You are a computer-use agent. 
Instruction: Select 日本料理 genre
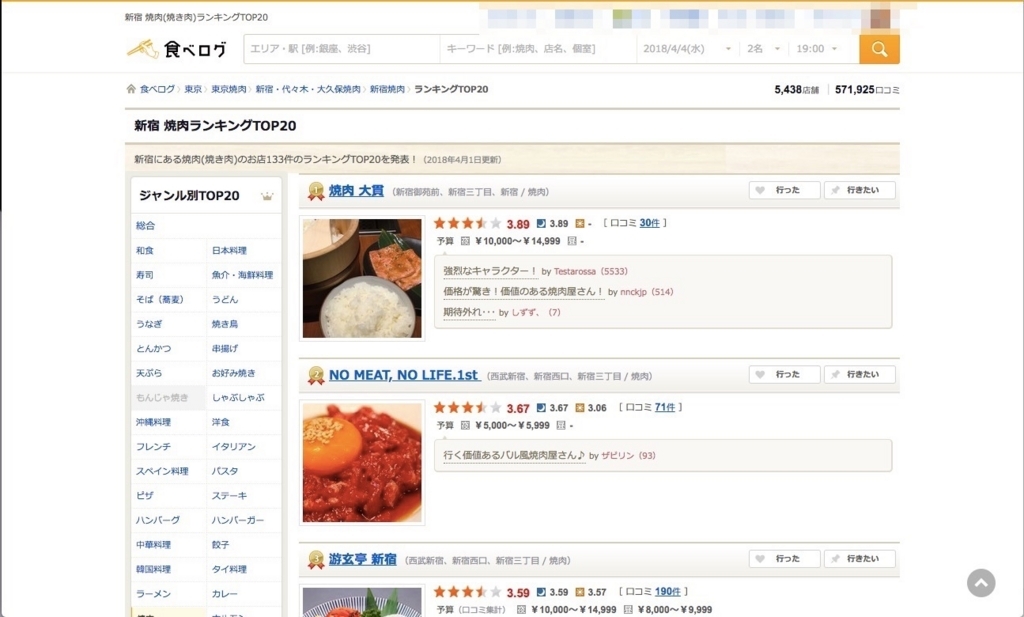click(x=229, y=251)
